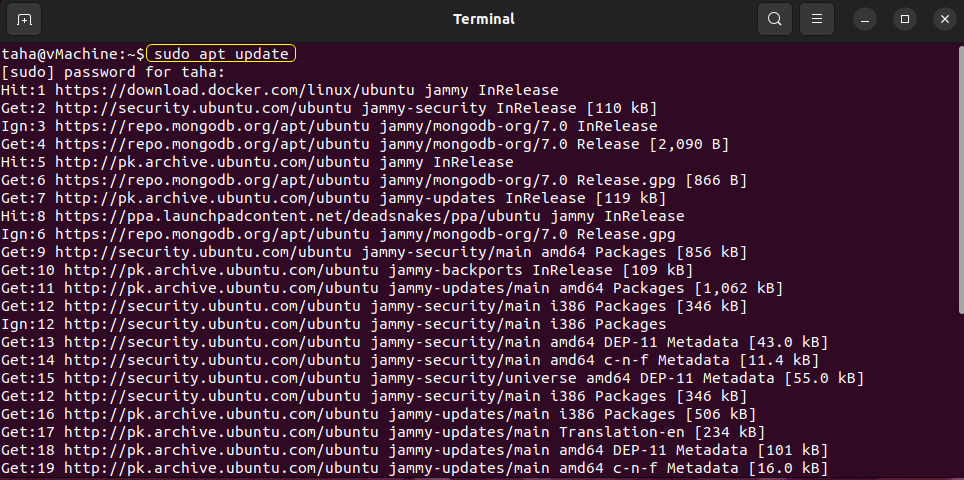
Task: Click the taha@vMachine shell prompt
Action: coord(73,54)
